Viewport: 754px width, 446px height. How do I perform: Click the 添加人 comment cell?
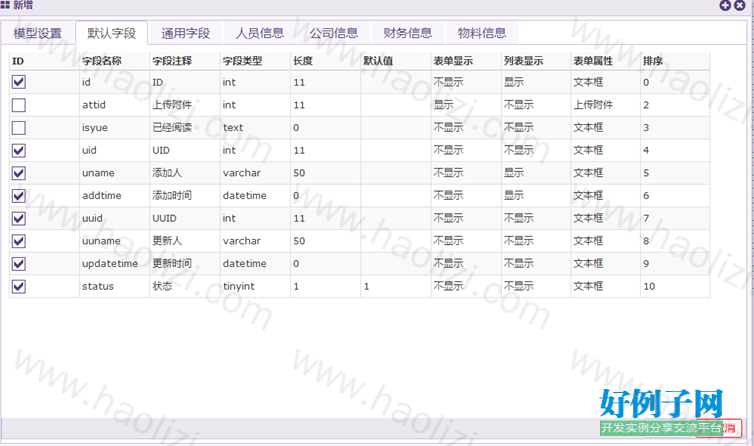tap(185, 173)
